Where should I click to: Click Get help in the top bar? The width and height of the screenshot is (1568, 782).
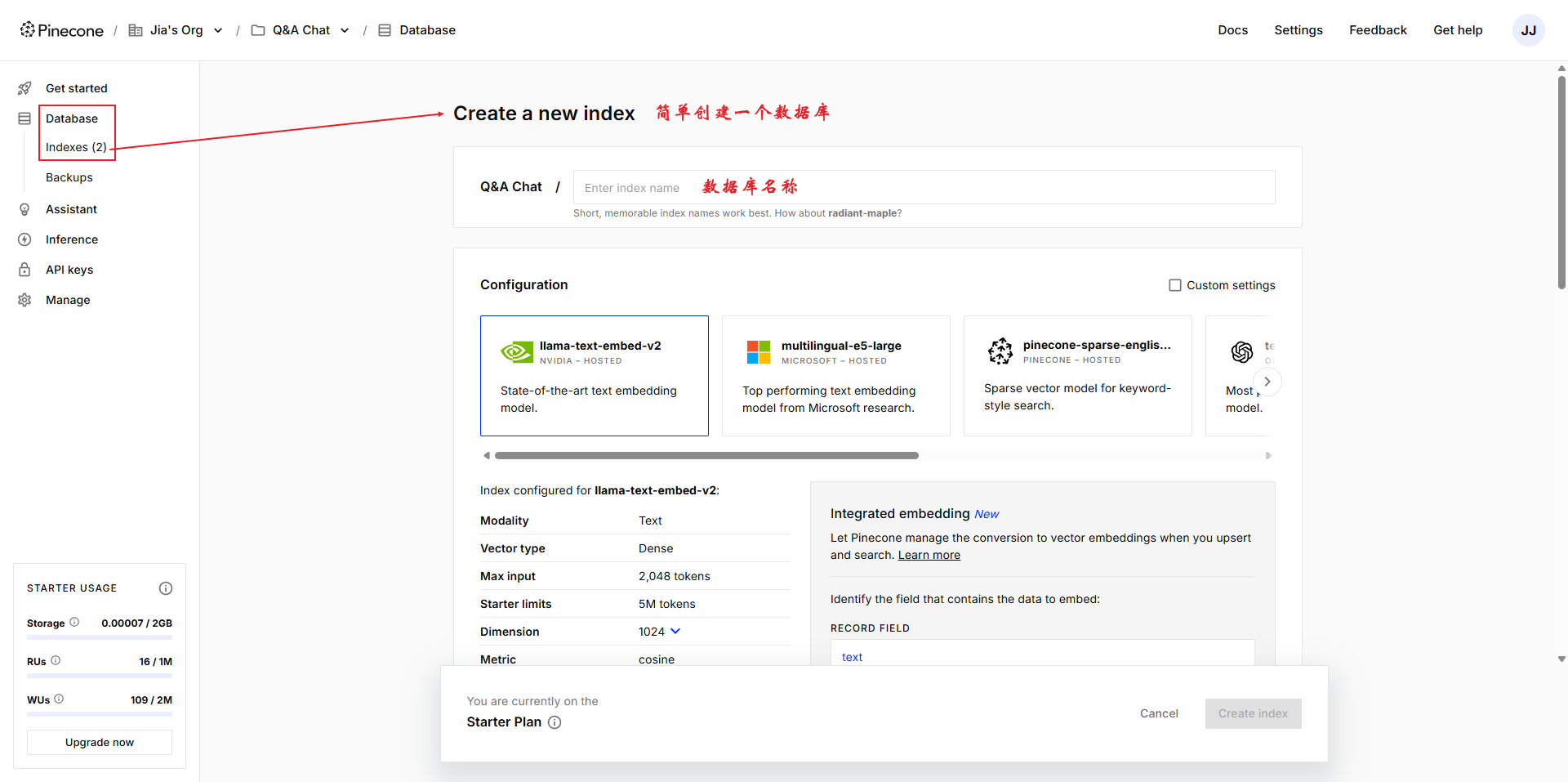tap(1458, 30)
